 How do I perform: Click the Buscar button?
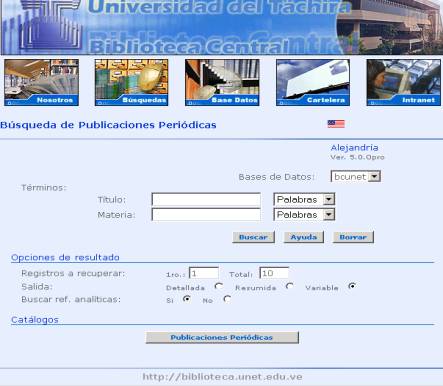click(x=253, y=237)
